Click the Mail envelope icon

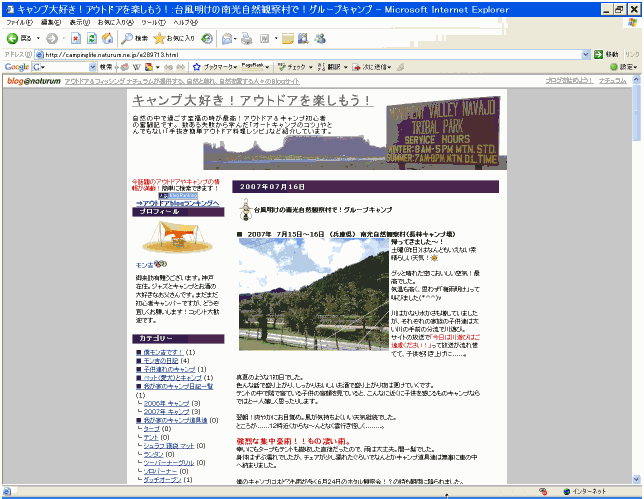coord(227,39)
